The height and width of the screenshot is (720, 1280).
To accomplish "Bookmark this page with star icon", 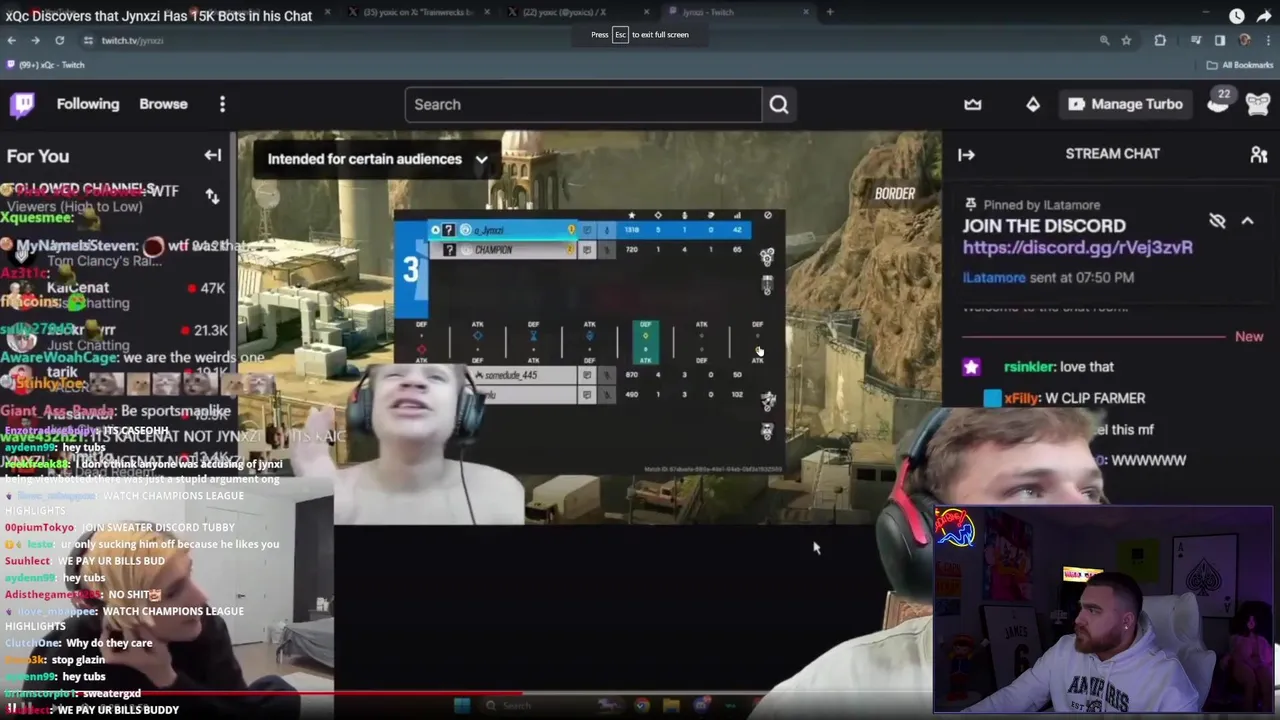I will (x=1126, y=40).
